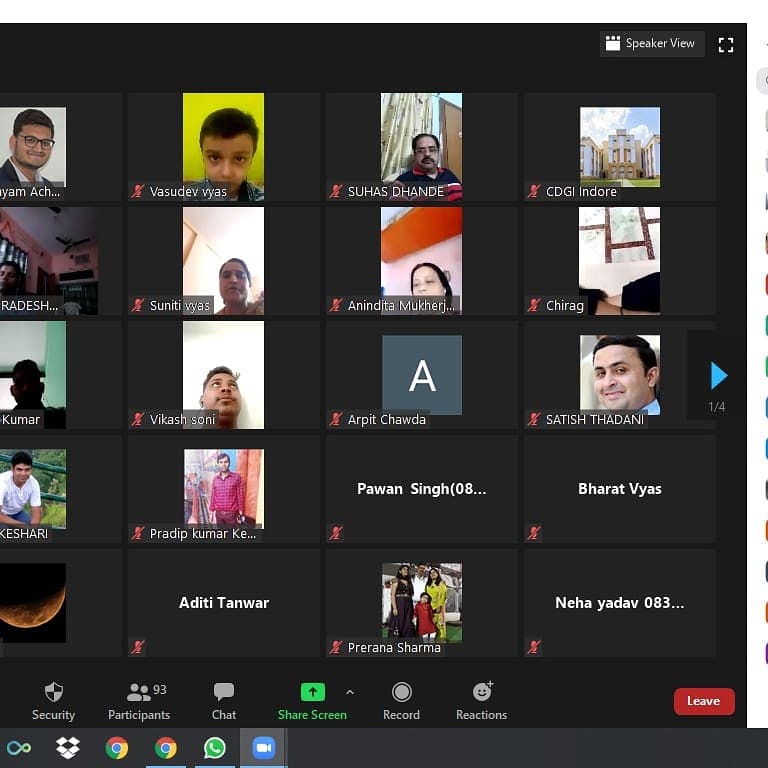
Task: Click the muted mic icon for SUHAS DHANDE
Action: 336,191
